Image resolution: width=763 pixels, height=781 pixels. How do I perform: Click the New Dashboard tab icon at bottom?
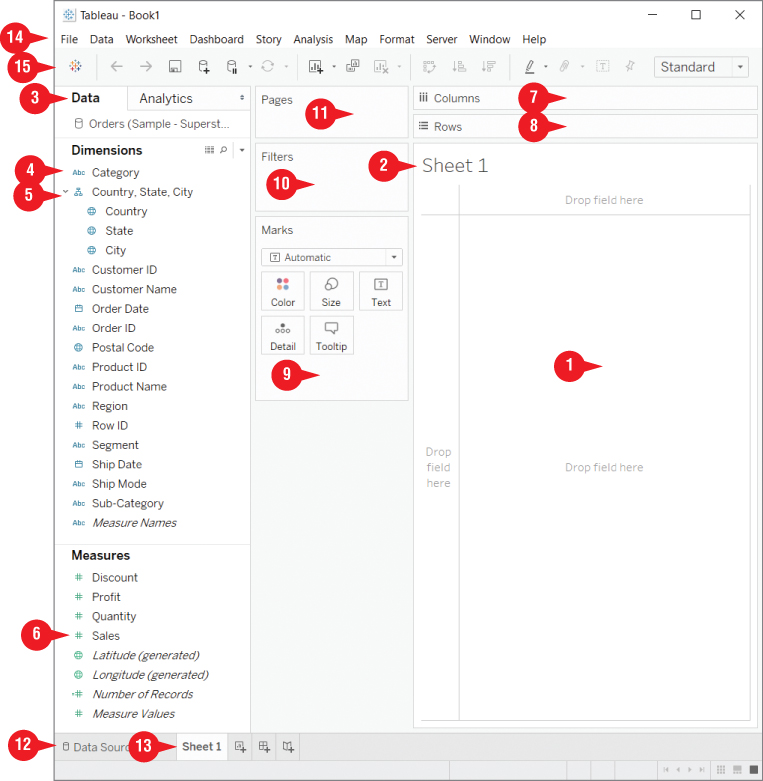264,747
